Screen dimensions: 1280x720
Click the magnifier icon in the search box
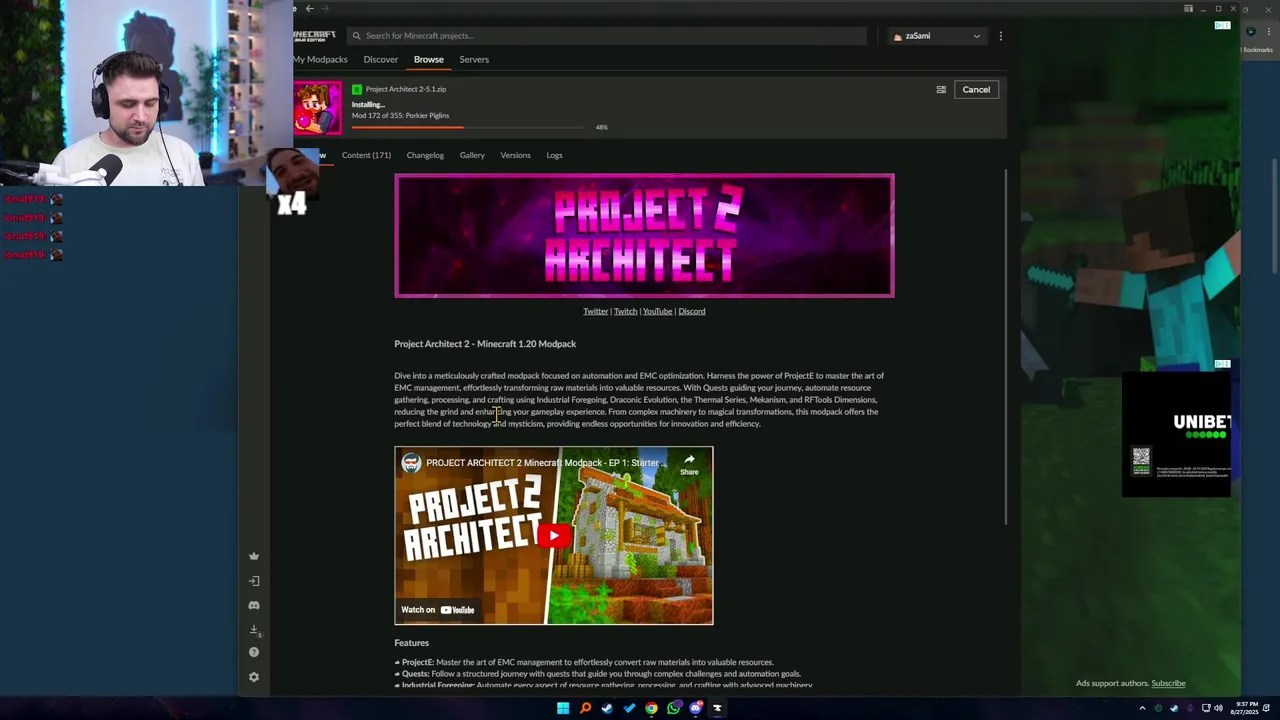click(356, 36)
